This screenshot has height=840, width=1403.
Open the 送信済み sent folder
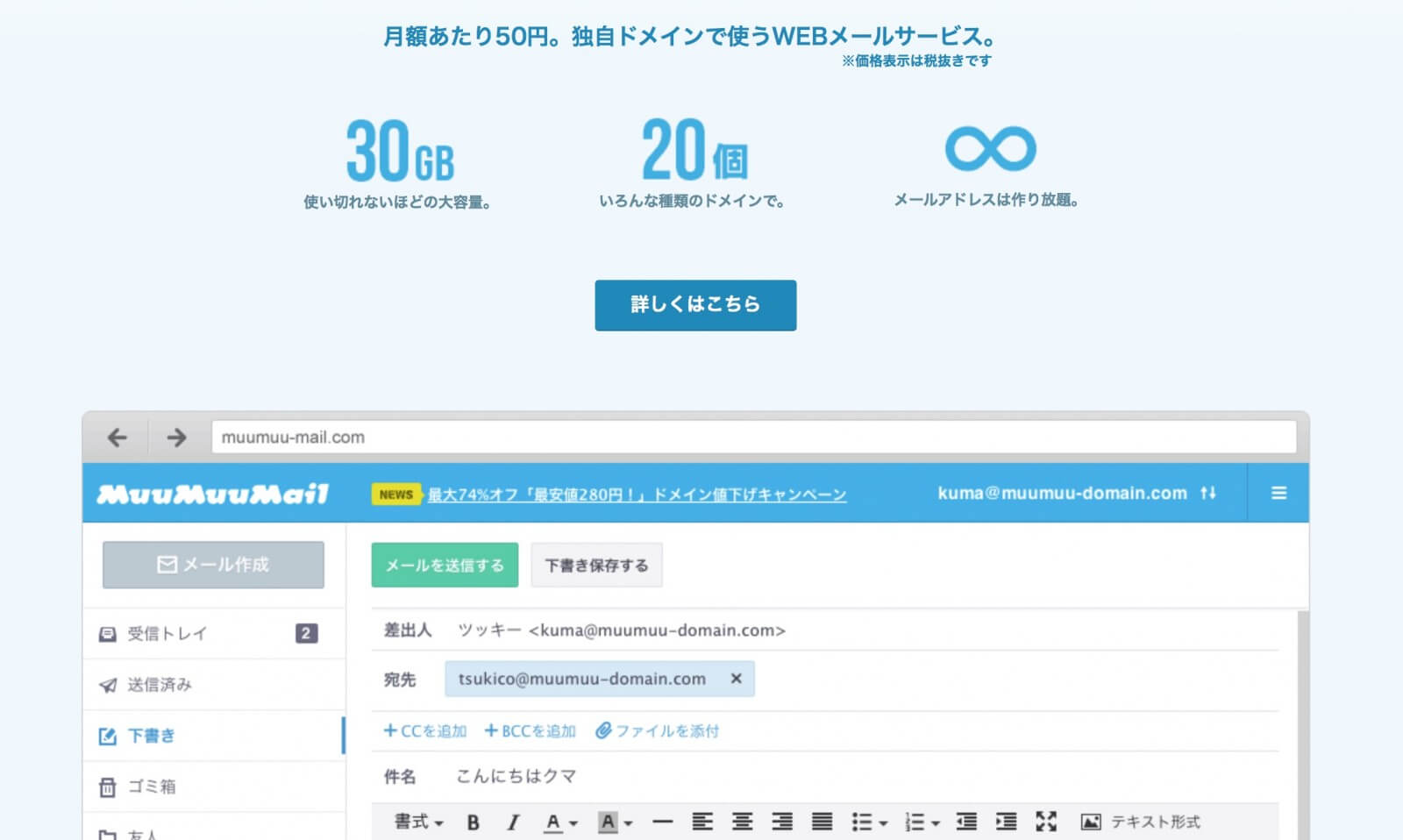pyautogui.click(x=214, y=685)
